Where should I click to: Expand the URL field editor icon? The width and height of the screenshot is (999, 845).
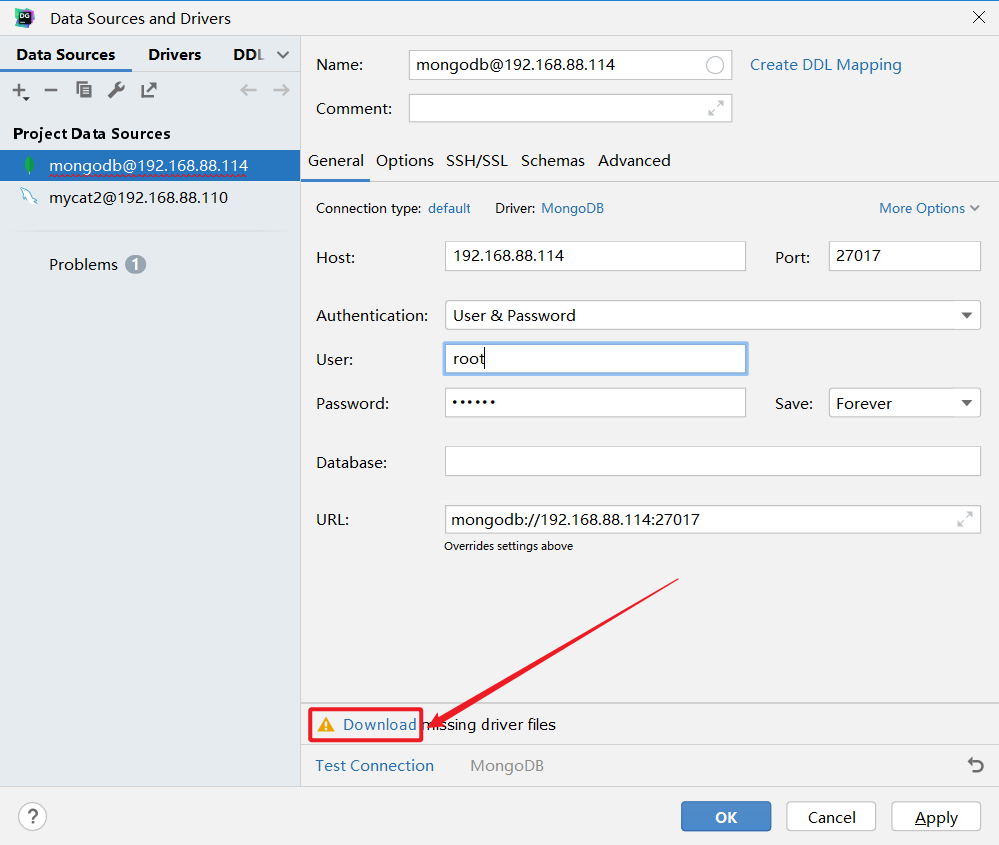(x=965, y=519)
